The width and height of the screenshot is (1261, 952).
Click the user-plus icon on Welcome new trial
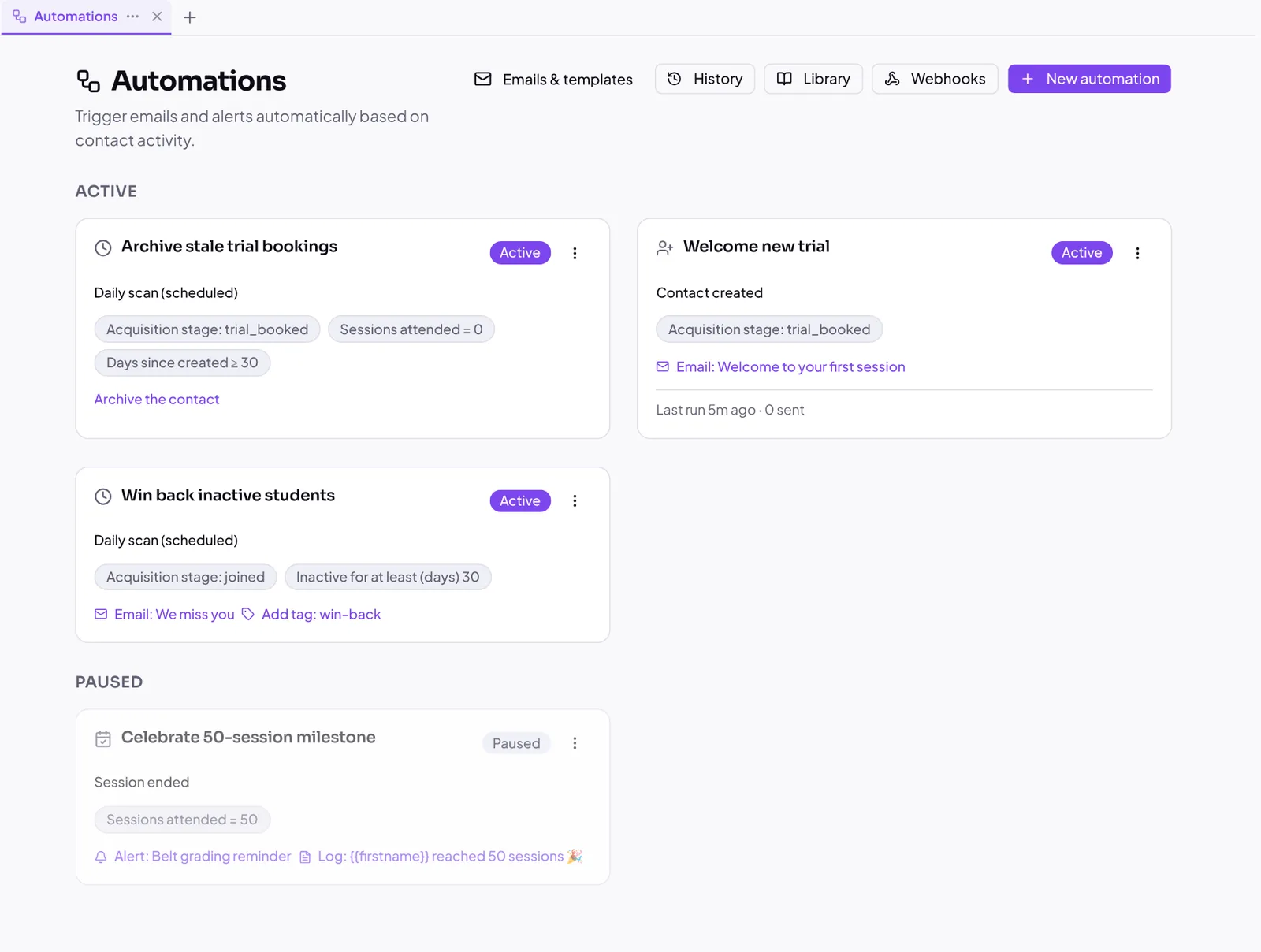[664, 247]
